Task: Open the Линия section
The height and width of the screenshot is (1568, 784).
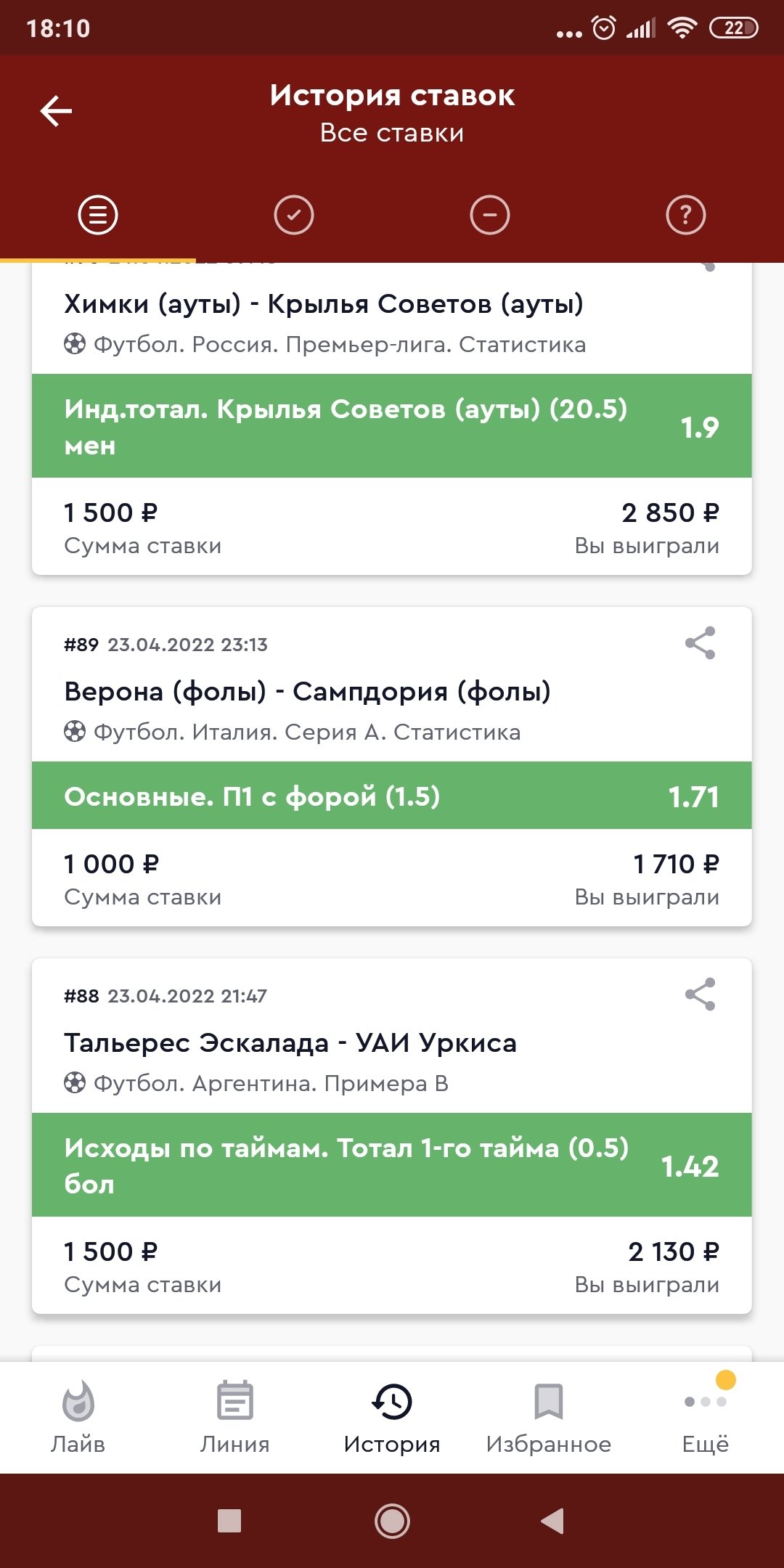Action: pyautogui.click(x=234, y=1417)
